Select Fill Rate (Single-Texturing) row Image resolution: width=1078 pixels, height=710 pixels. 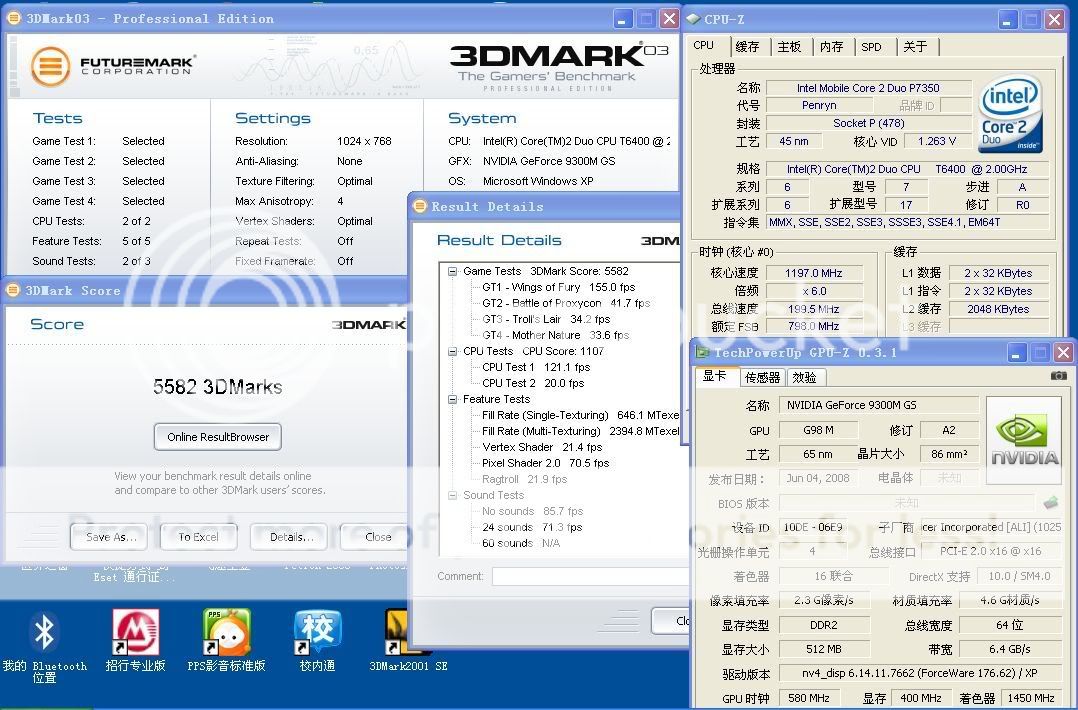point(580,415)
